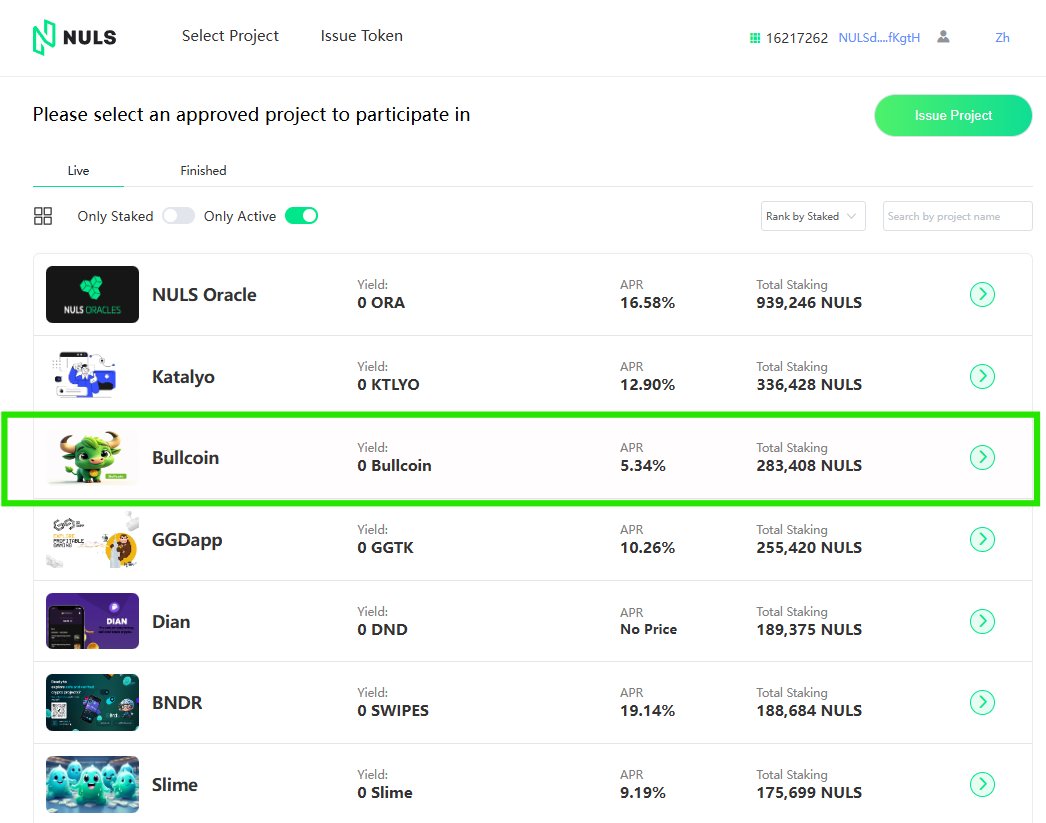Focus Search by project name field
Image resolution: width=1046 pixels, height=823 pixels.
pos(957,216)
